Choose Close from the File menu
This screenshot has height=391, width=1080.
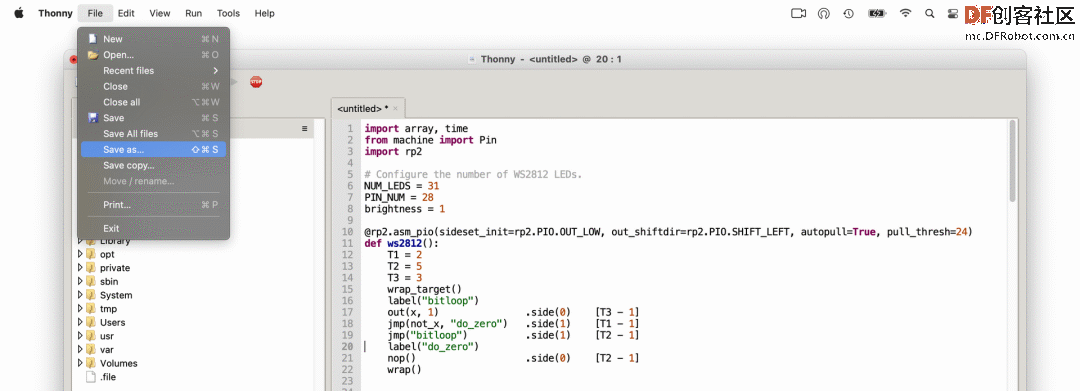pyautogui.click(x=153, y=87)
